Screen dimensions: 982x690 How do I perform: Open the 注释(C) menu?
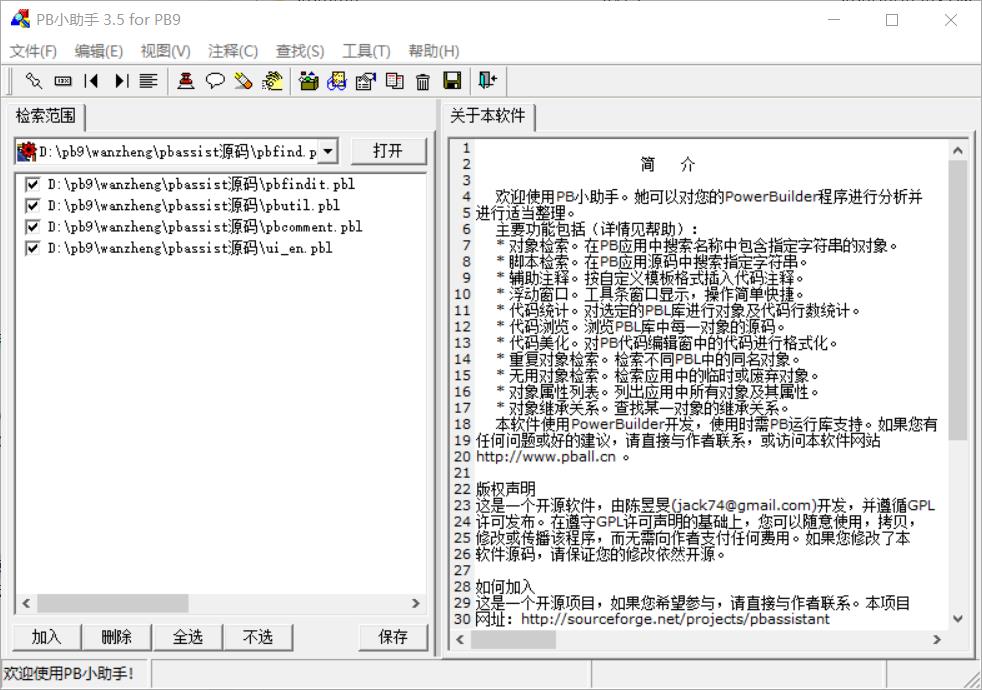tap(233, 51)
